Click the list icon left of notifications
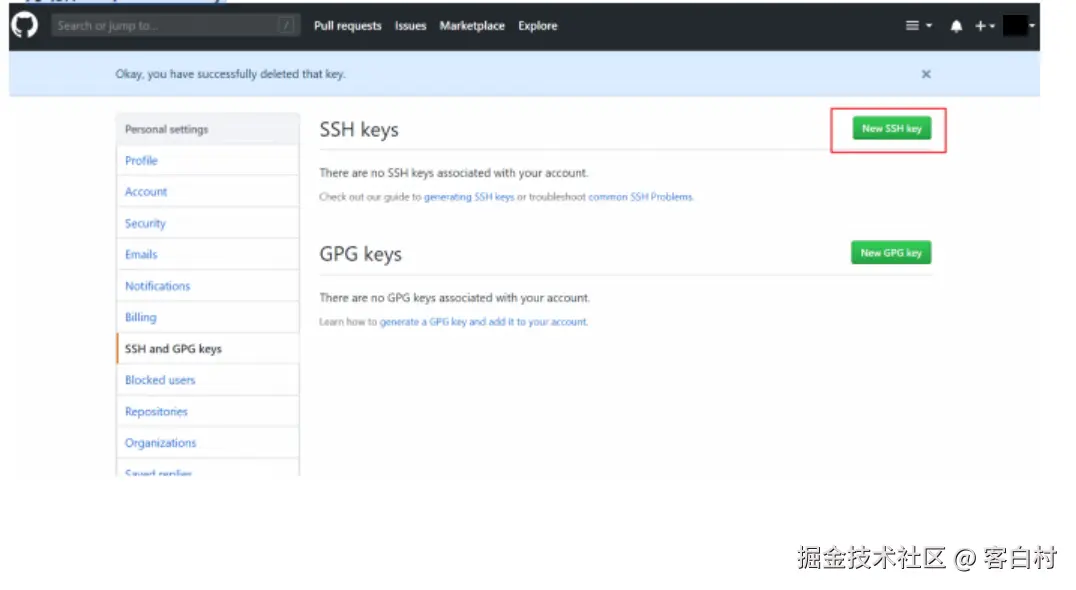Screen dimensions: 1076x590 point(911,25)
